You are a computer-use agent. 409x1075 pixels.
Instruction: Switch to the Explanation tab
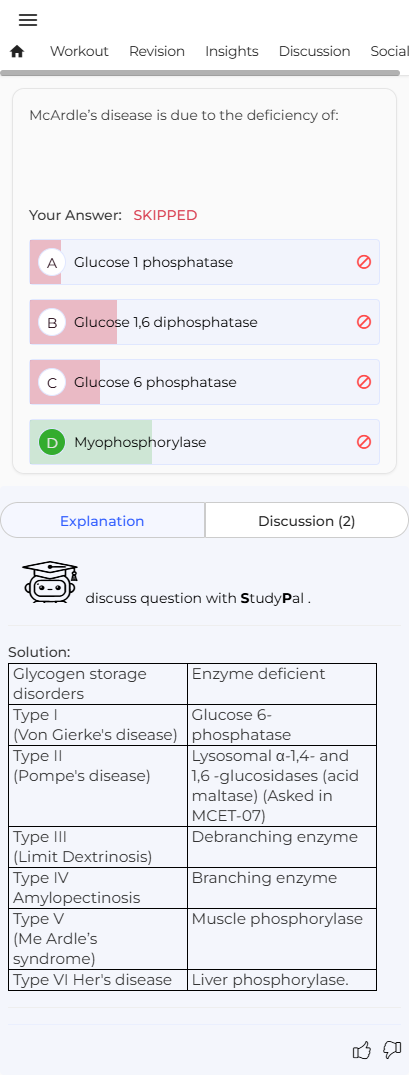pyautogui.click(x=103, y=520)
